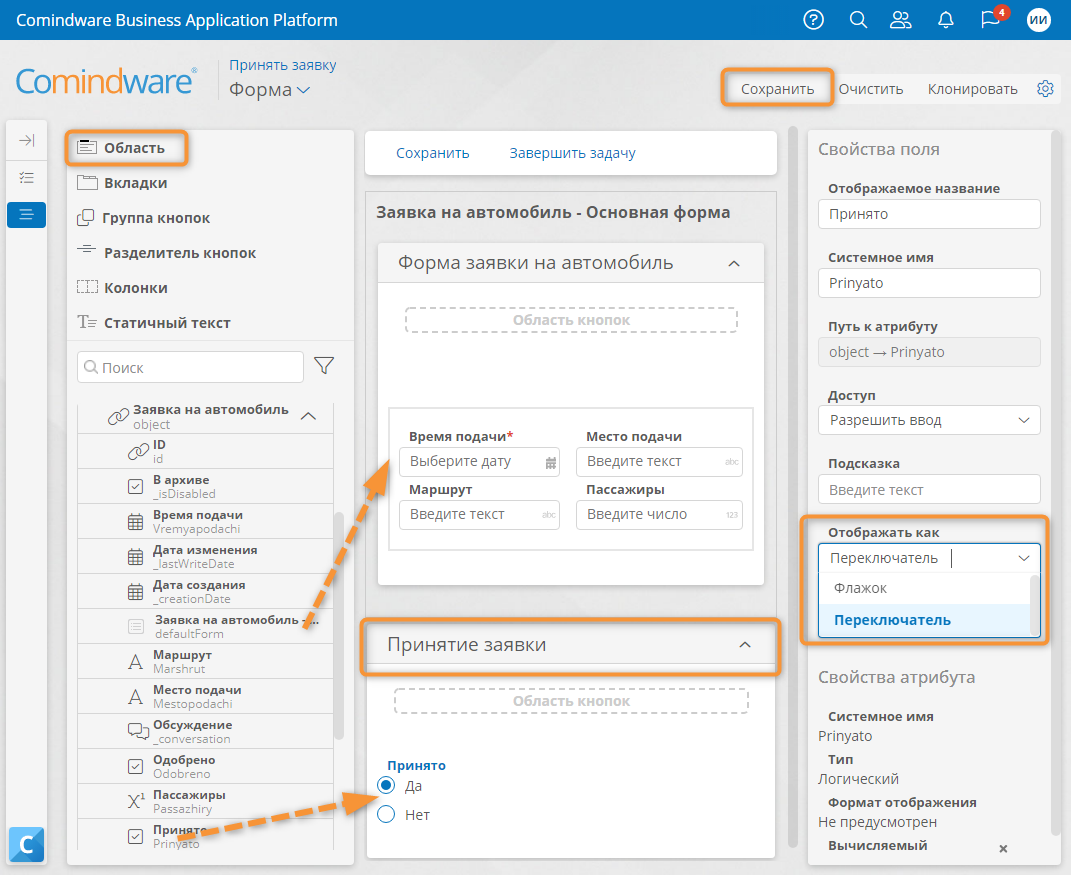Select the Нет radio option
The height and width of the screenshot is (875, 1071).
(x=386, y=814)
